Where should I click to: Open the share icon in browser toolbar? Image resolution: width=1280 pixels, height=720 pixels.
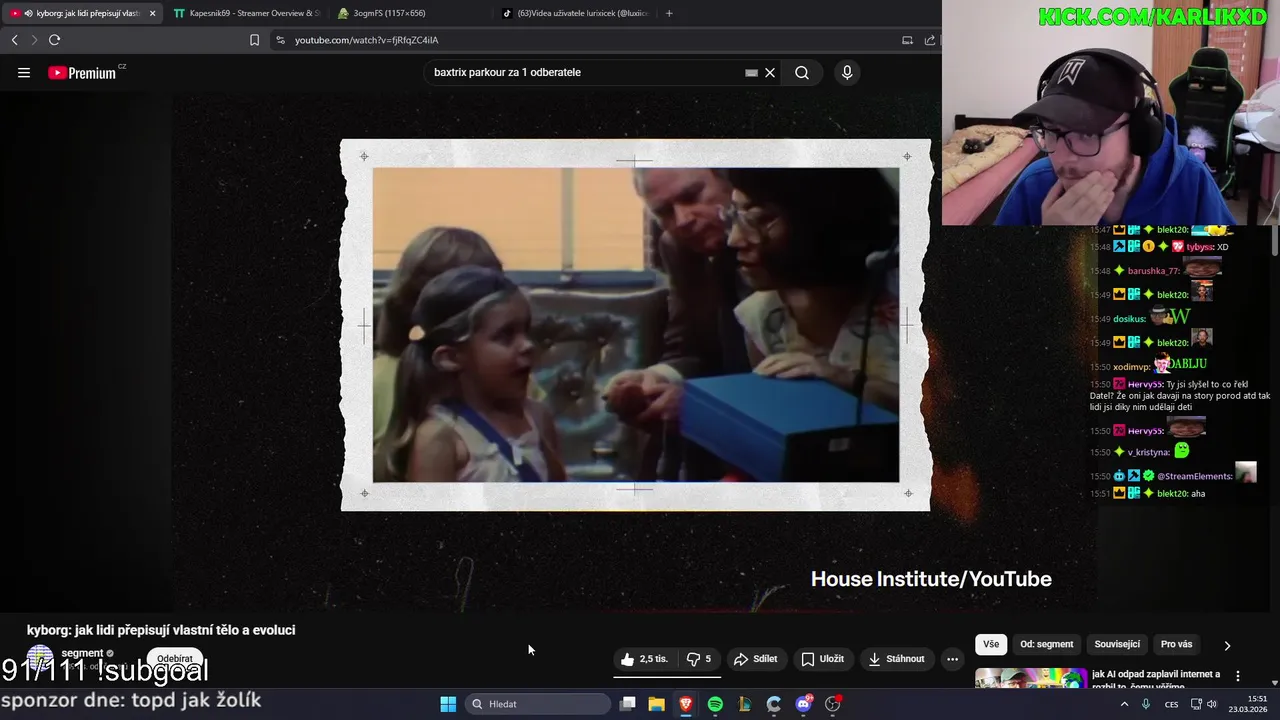(x=930, y=40)
